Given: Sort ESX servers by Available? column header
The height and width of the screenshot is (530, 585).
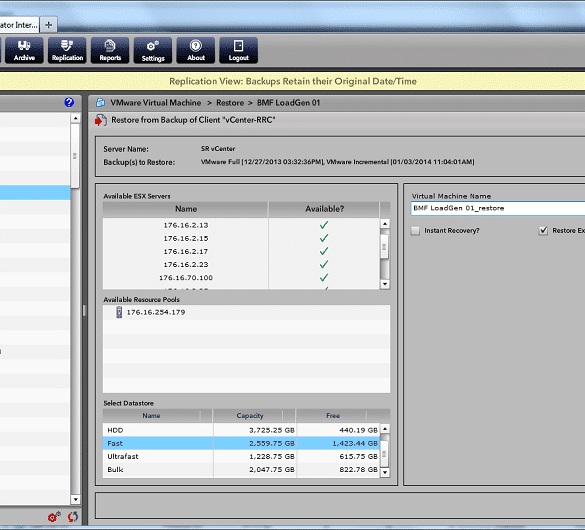Looking at the screenshot, I should (x=324, y=209).
